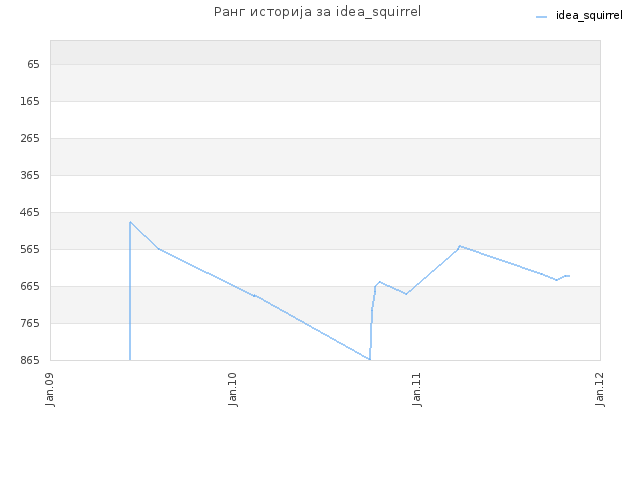The width and height of the screenshot is (640, 480).
Task: Click the chart title text
Action: [318, 12]
